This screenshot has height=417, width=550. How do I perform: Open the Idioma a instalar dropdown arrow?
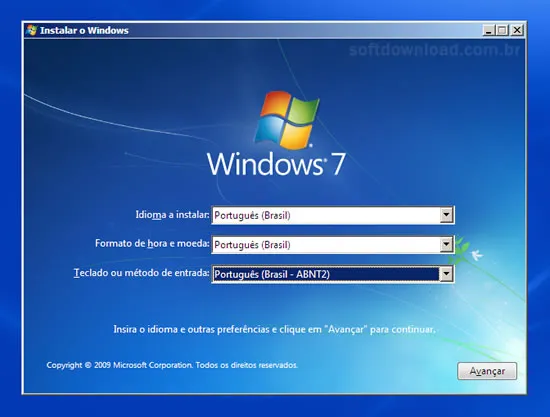(x=446, y=215)
